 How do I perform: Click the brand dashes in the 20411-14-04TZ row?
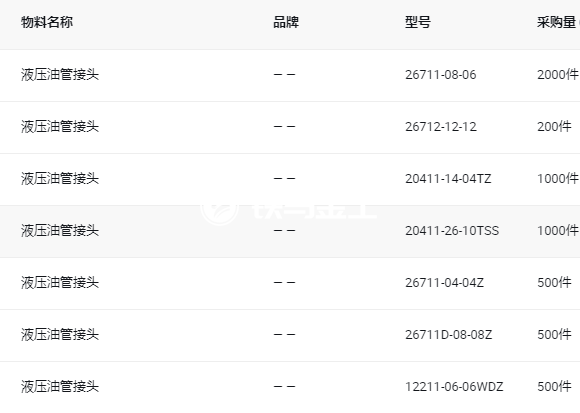click(x=284, y=179)
